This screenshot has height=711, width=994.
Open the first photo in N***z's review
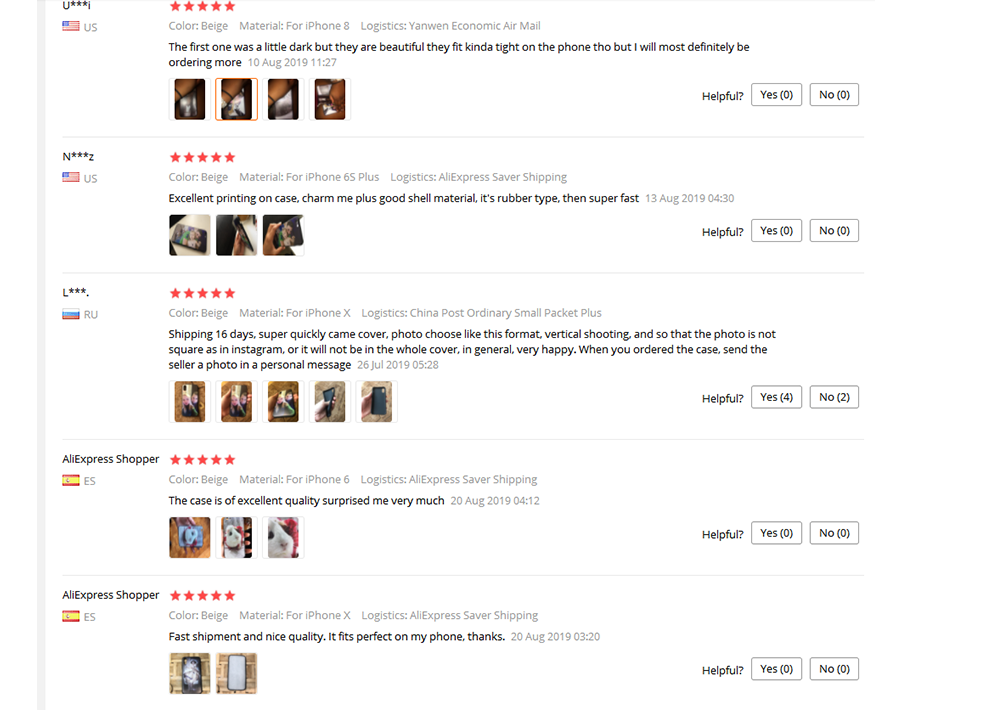pos(190,235)
